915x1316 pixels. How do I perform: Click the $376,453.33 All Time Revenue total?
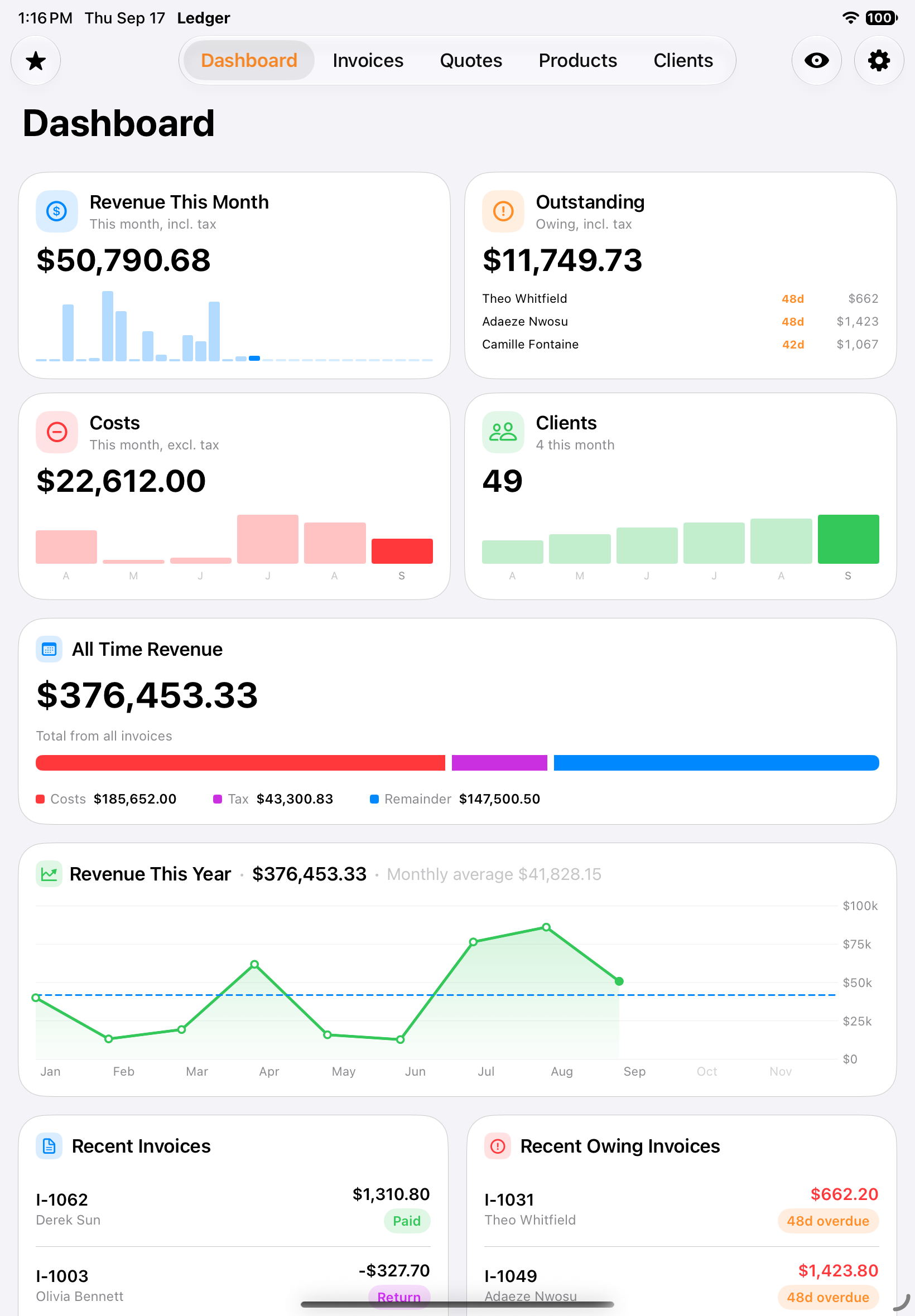click(x=147, y=695)
